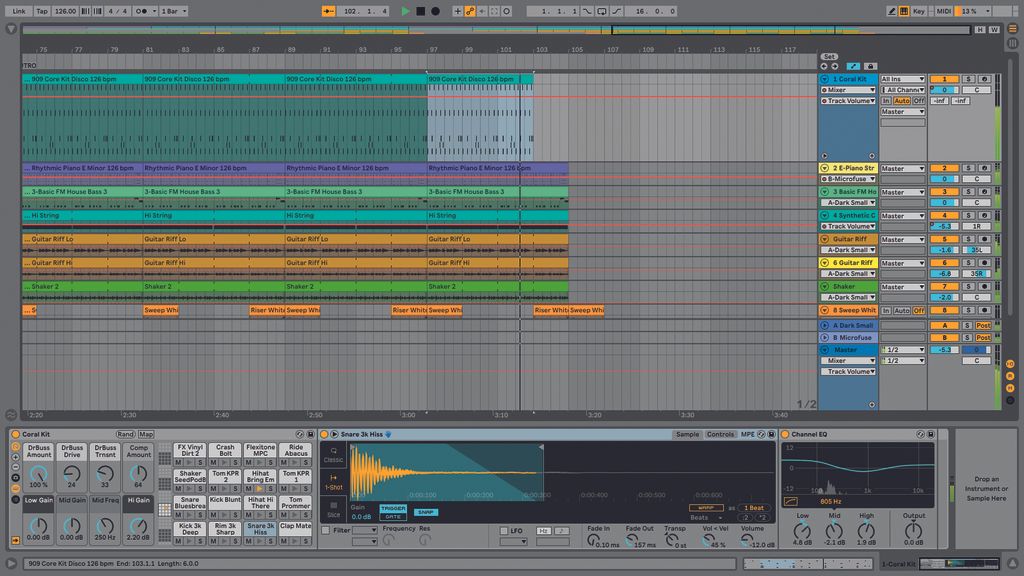Open the All Ins input routing chooser

click(x=902, y=79)
